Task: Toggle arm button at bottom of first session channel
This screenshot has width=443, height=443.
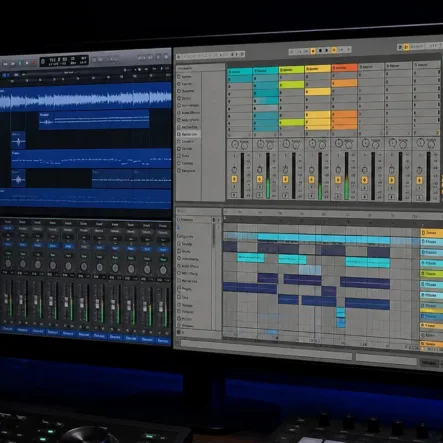Action: pyautogui.click(x=234, y=195)
